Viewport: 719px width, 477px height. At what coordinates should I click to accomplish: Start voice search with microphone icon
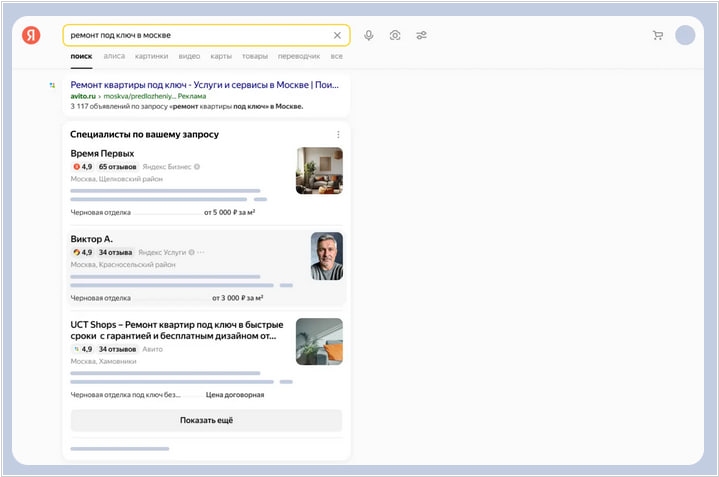pyautogui.click(x=369, y=35)
